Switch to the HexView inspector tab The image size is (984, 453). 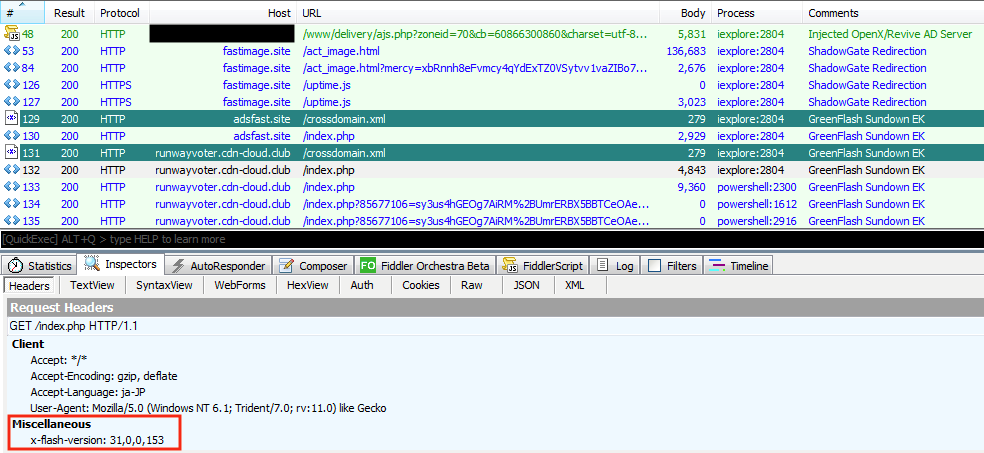(x=307, y=285)
